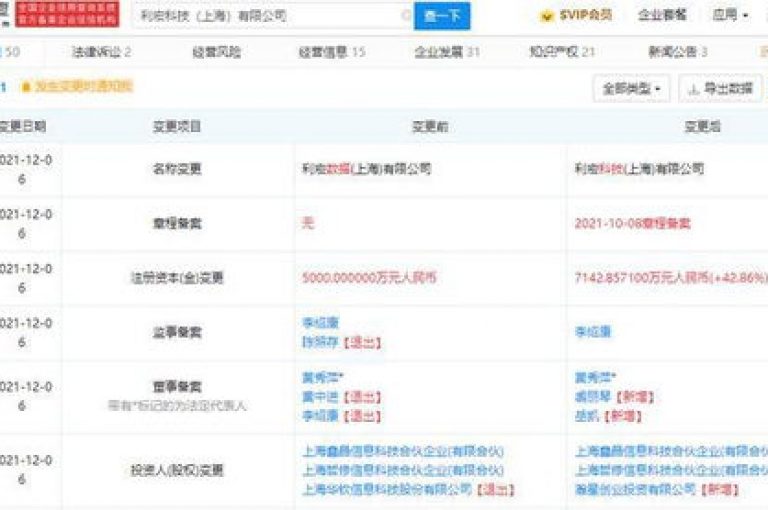This screenshot has width=768, height=510.
Task: Open first investor link in 变更前 column of 投资人(股权)变更
Action: (x=403, y=451)
